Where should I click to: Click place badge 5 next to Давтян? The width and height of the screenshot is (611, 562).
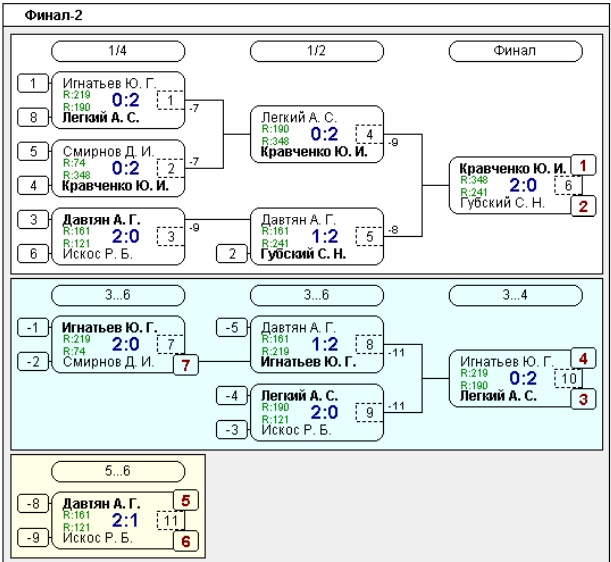click(x=186, y=500)
